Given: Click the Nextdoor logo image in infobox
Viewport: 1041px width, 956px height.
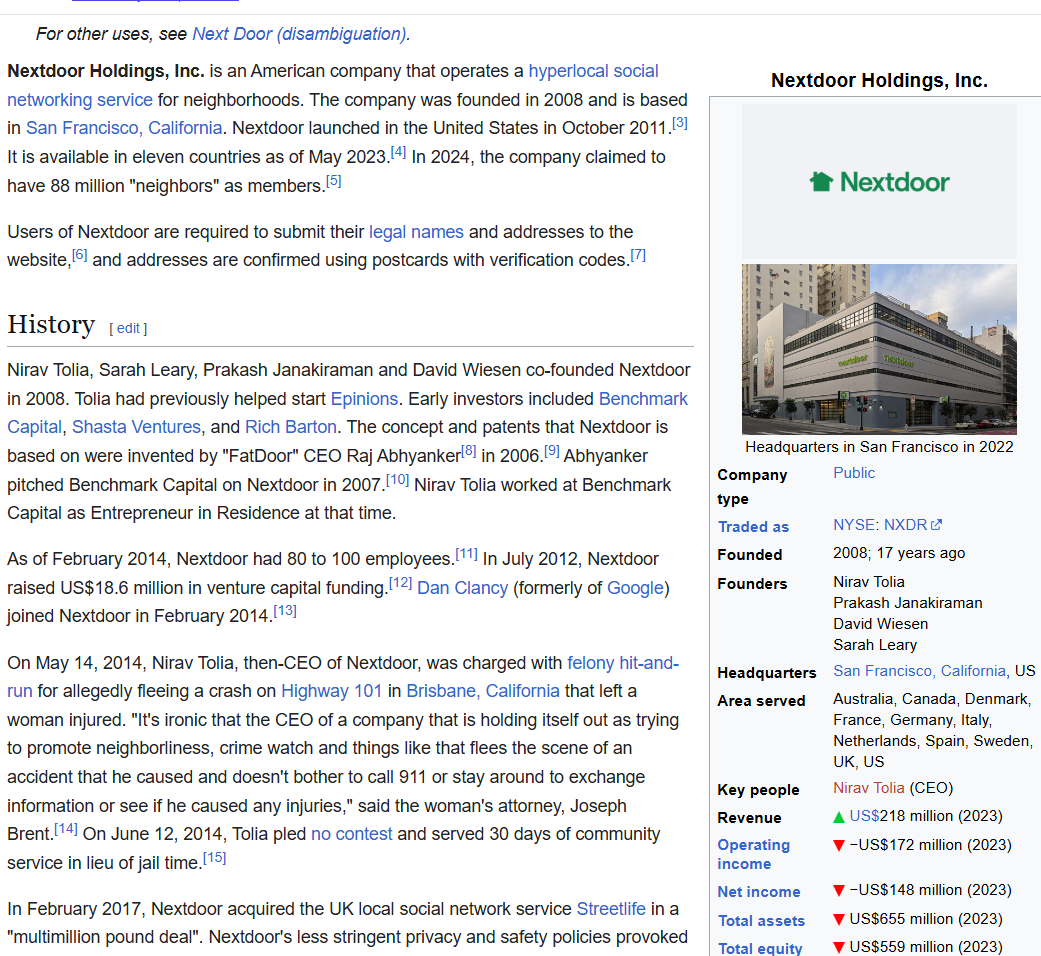Looking at the screenshot, I should [879, 182].
